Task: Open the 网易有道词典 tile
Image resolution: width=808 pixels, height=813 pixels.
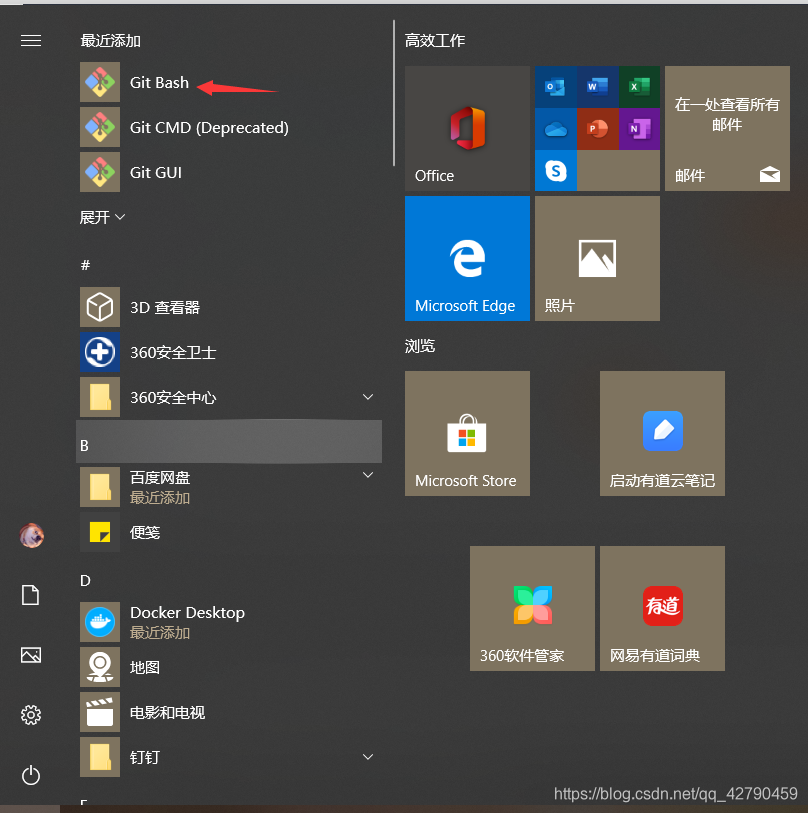Action: click(x=662, y=608)
